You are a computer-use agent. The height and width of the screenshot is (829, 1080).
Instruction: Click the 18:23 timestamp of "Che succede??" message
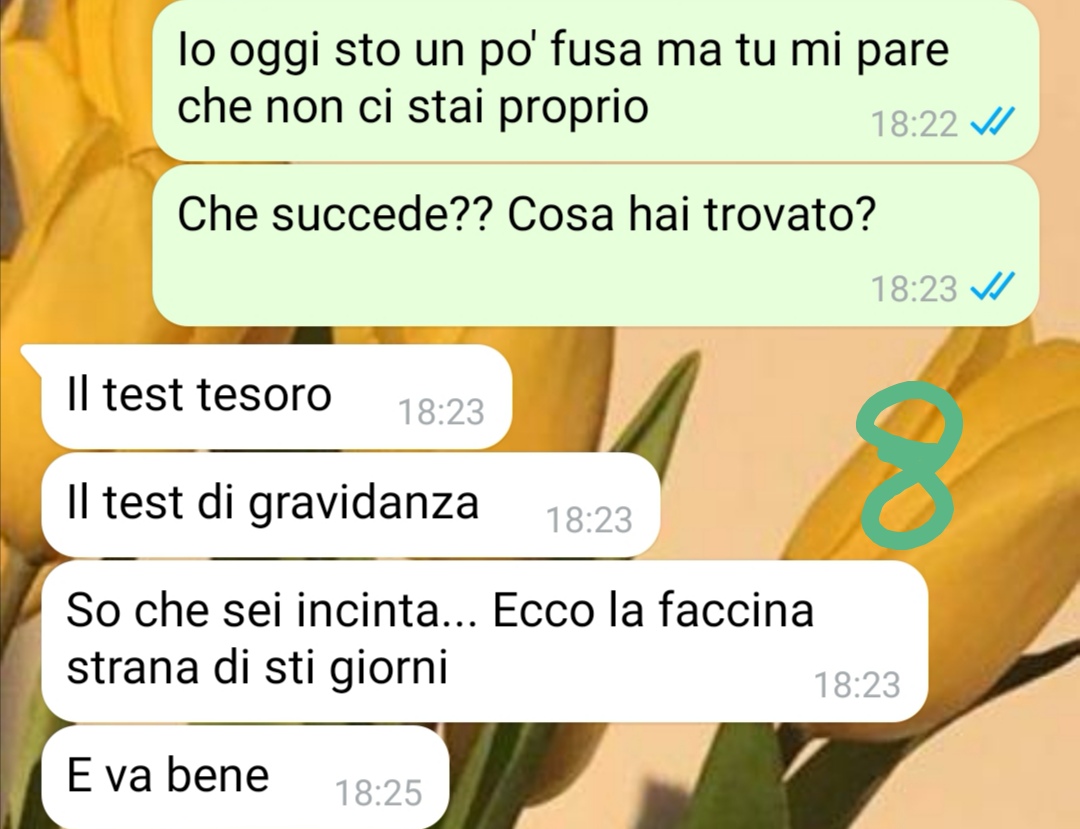pos(914,288)
